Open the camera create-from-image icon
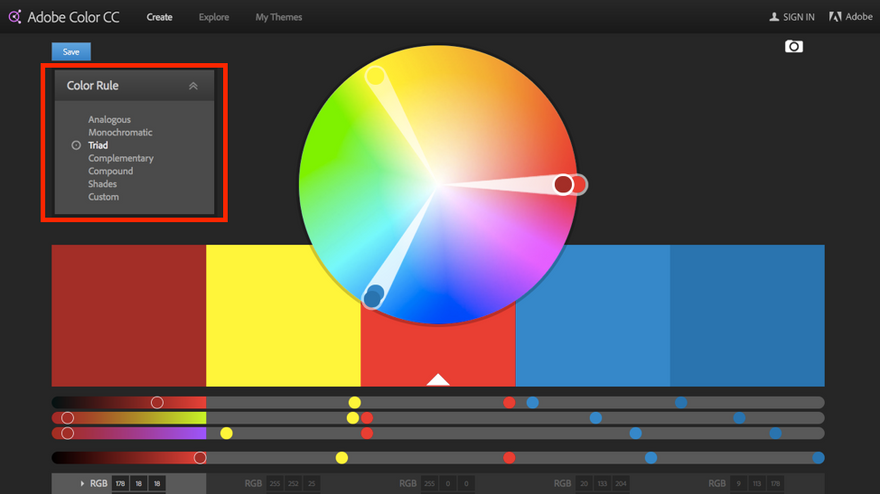 click(x=794, y=47)
